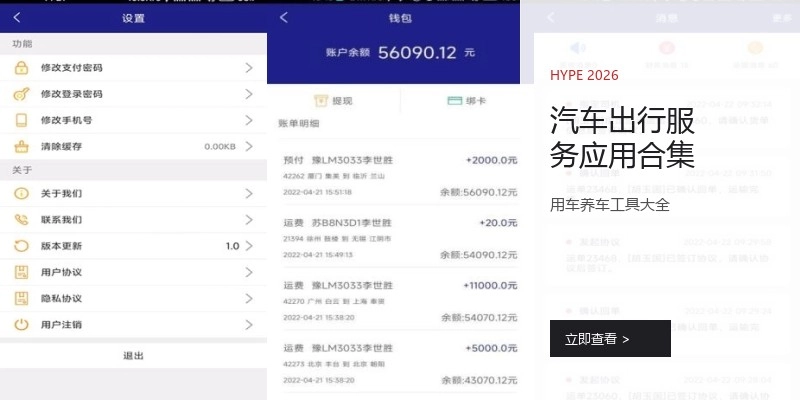The width and height of the screenshot is (800, 400).
Task: Open the 清除缓存 chevron
Action: click(x=249, y=147)
